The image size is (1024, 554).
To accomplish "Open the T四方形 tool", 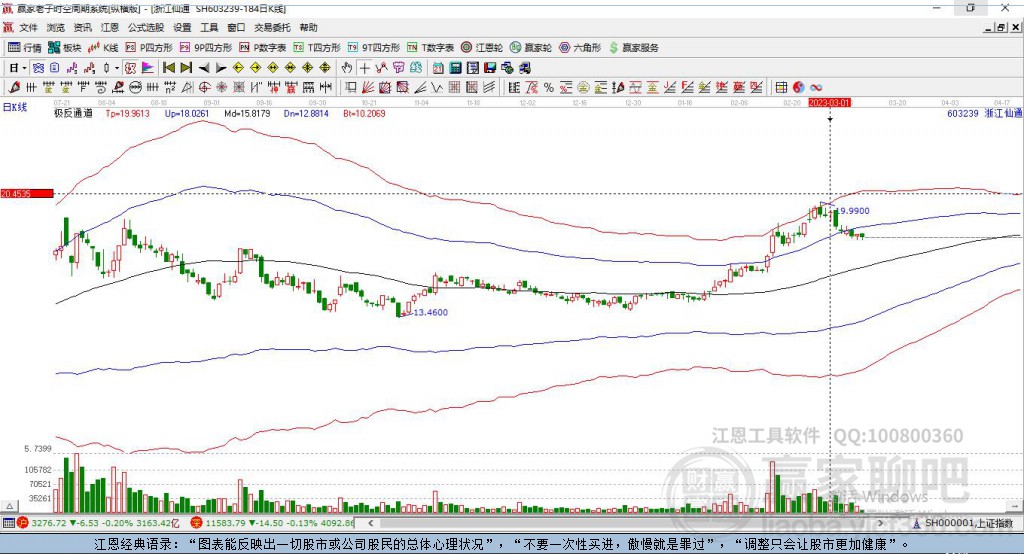I will click(x=317, y=48).
